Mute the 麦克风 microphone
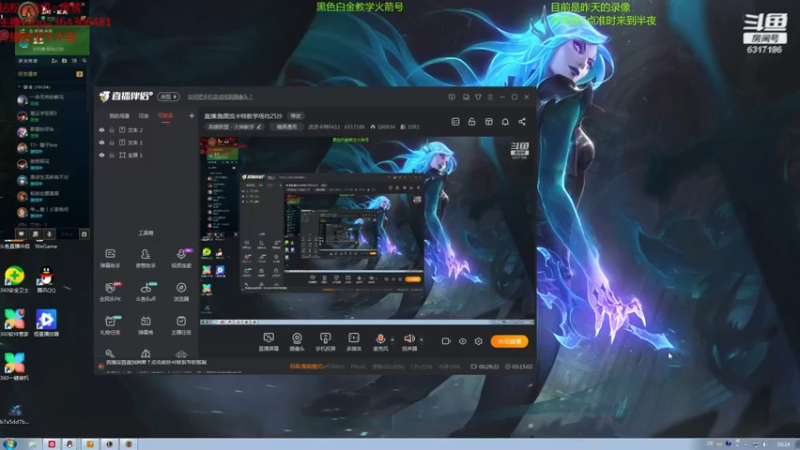This screenshot has width=800, height=450. [x=380, y=342]
